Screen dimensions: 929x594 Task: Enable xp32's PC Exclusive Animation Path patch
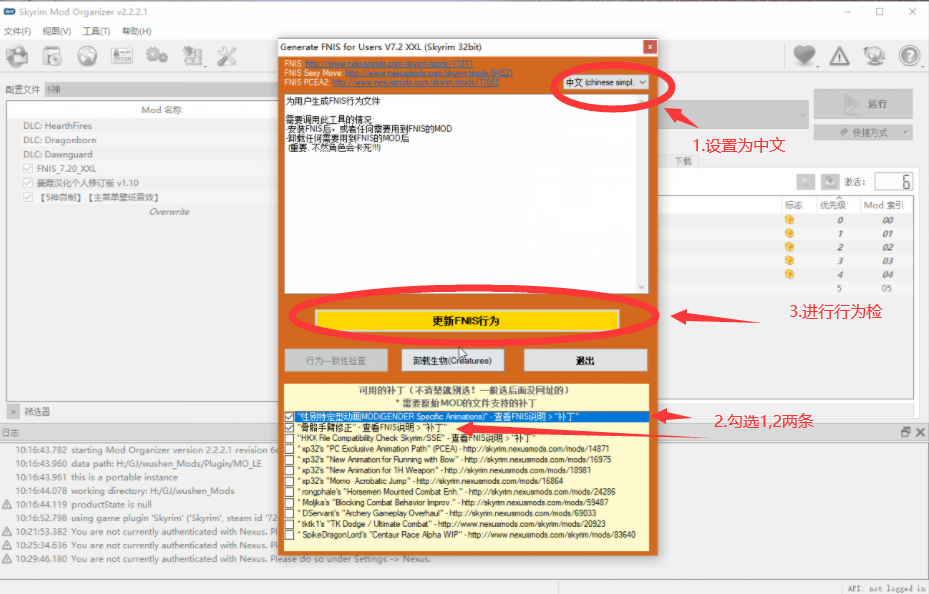(x=289, y=449)
